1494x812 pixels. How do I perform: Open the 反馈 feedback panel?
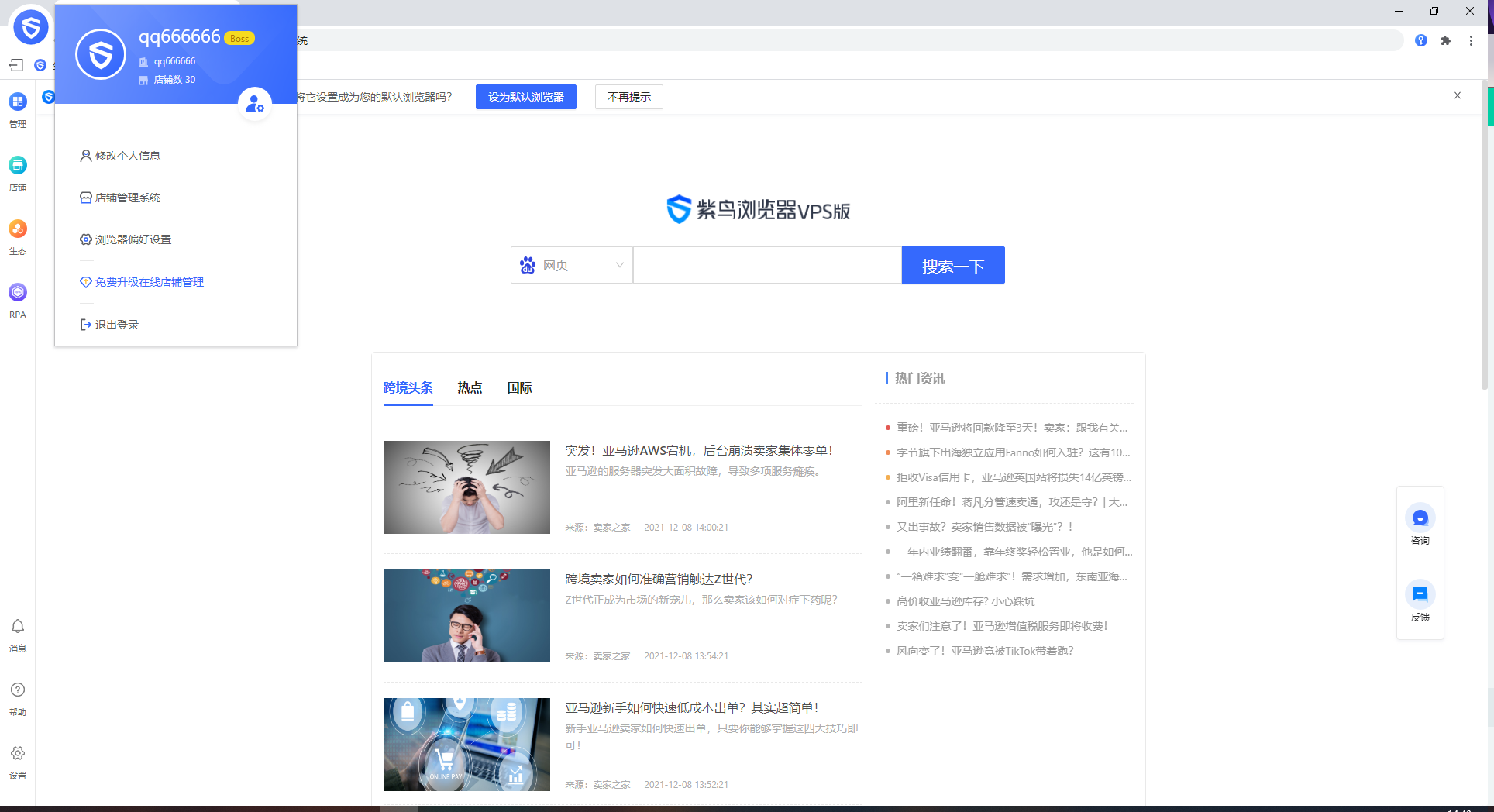tap(1420, 601)
